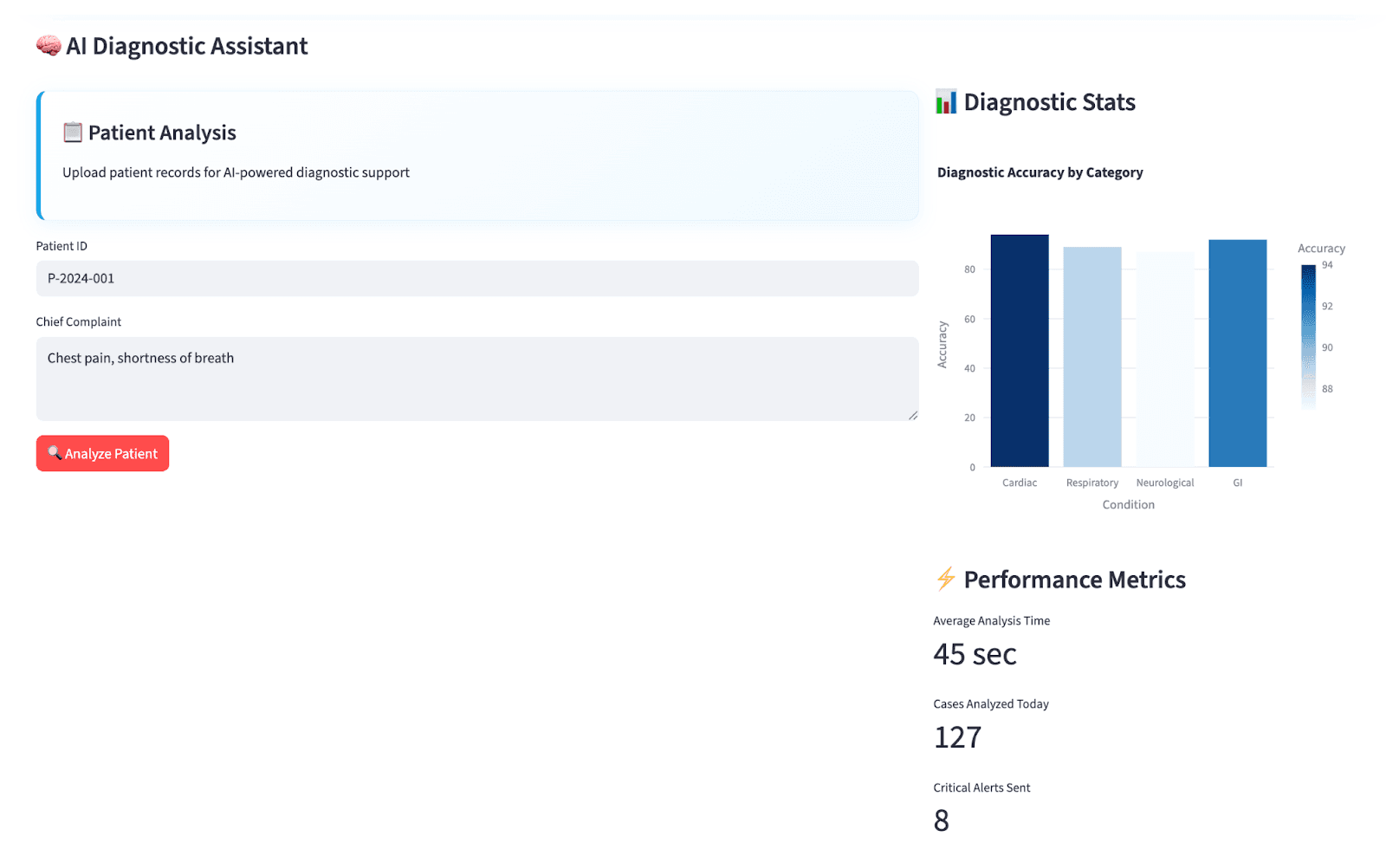1386x868 pixels.
Task: Click the Cases Analyzed Today value 127
Action: [x=957, y=736]
